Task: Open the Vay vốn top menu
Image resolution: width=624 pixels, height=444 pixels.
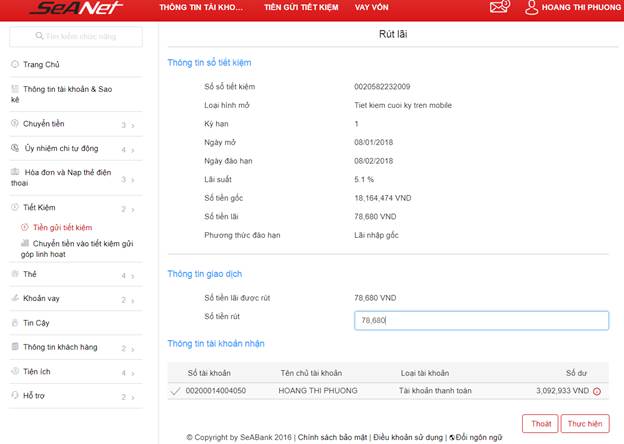Action: (373, 8)
